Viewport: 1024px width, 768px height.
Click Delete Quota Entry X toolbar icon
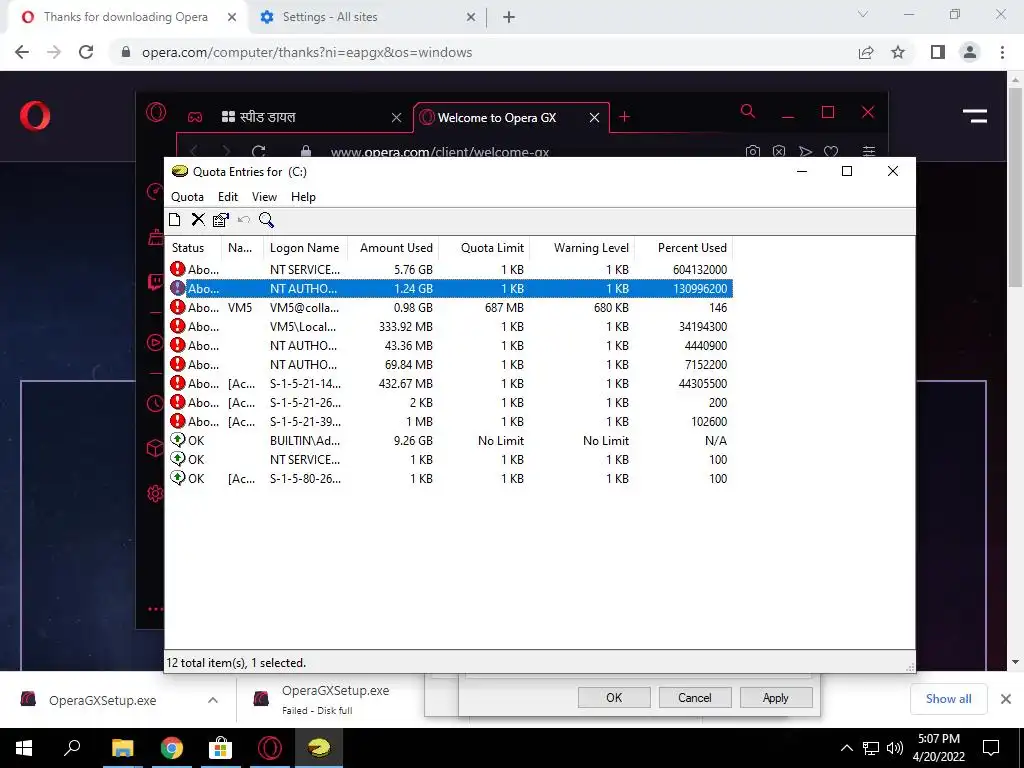coord(198,220)
